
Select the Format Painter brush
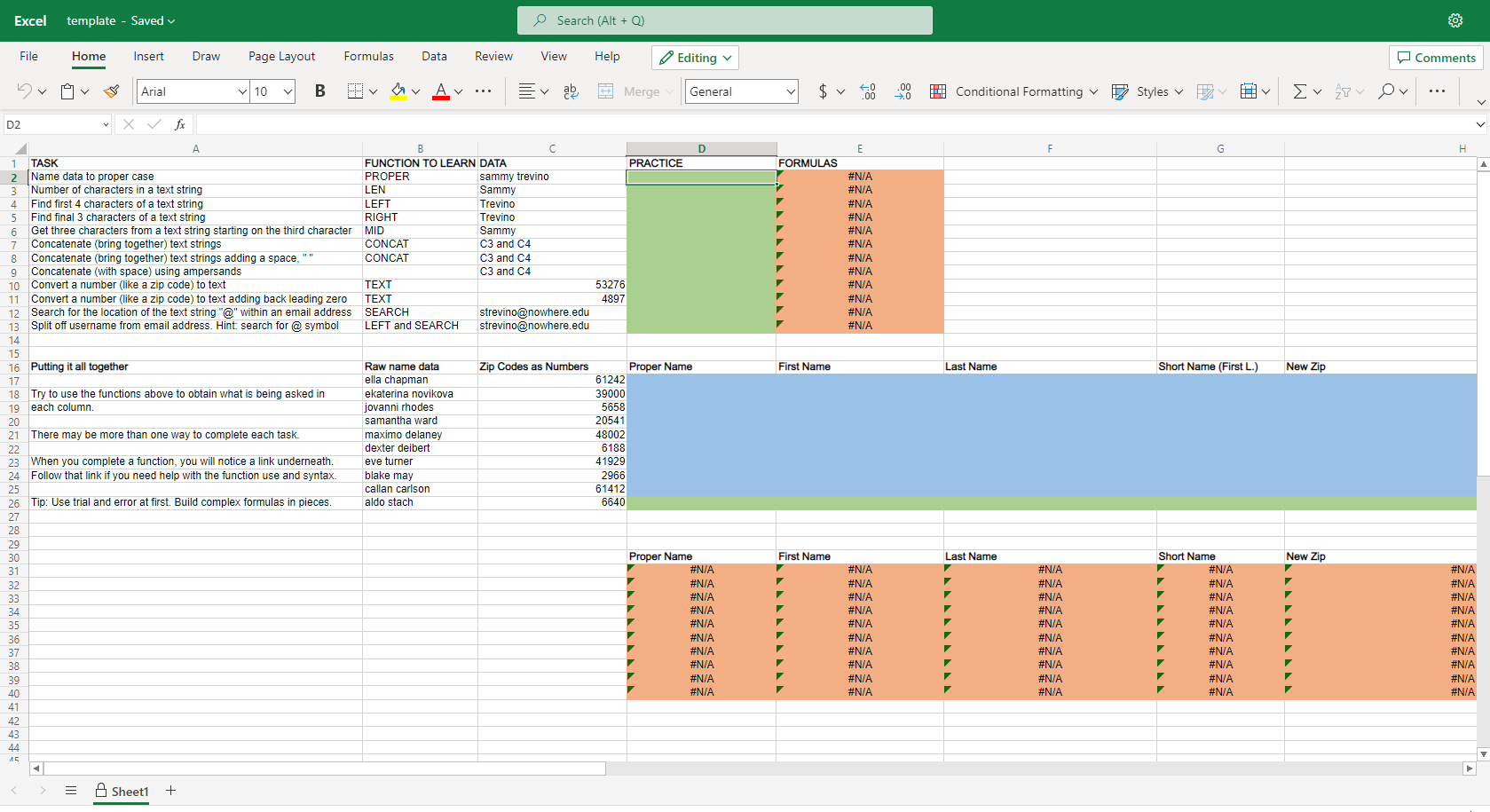111,91
